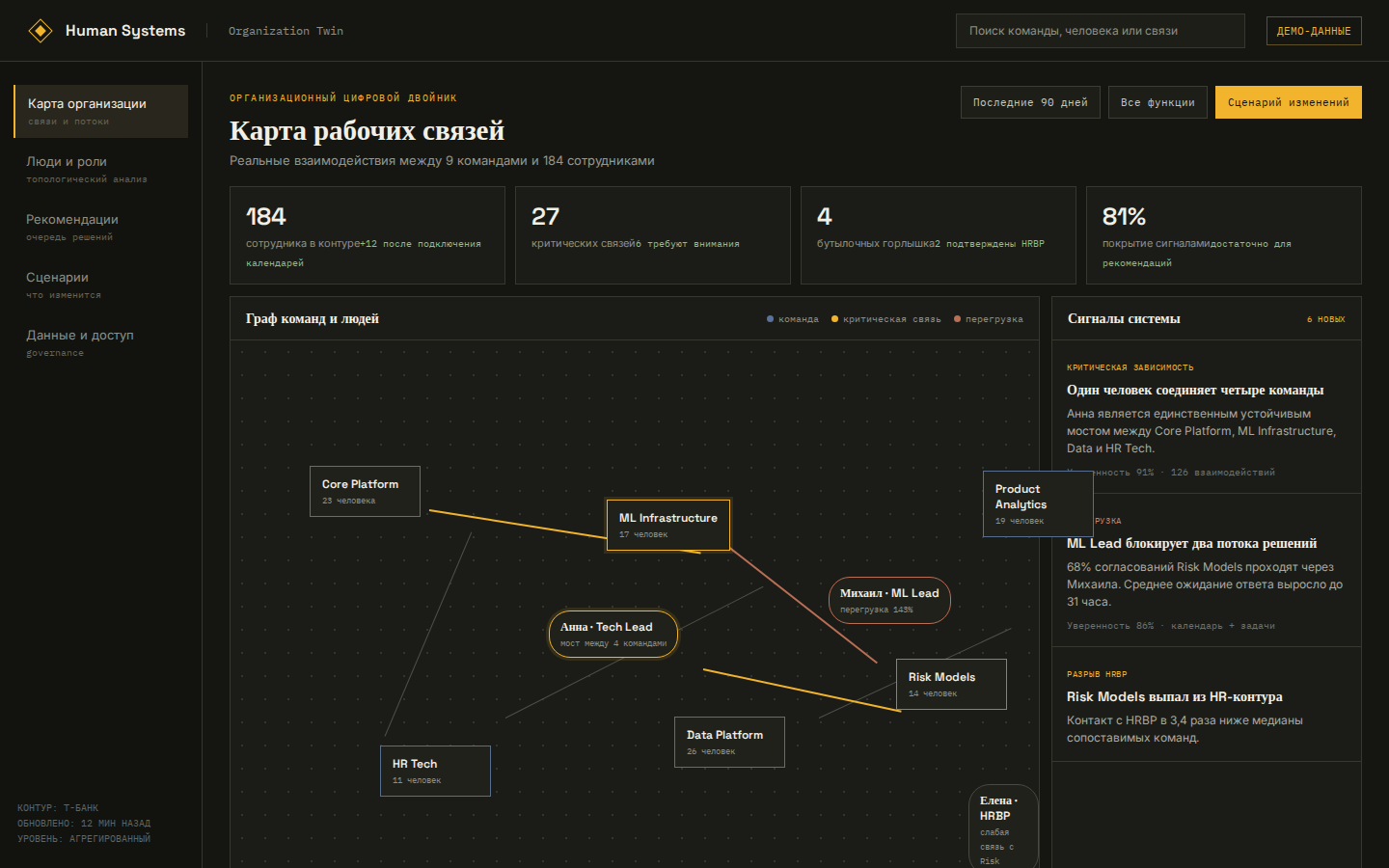Open Risk Models выпал из HR-контура signal
The height and width of the screenshot is (868, 1389).
click(x=1207, y=704)
